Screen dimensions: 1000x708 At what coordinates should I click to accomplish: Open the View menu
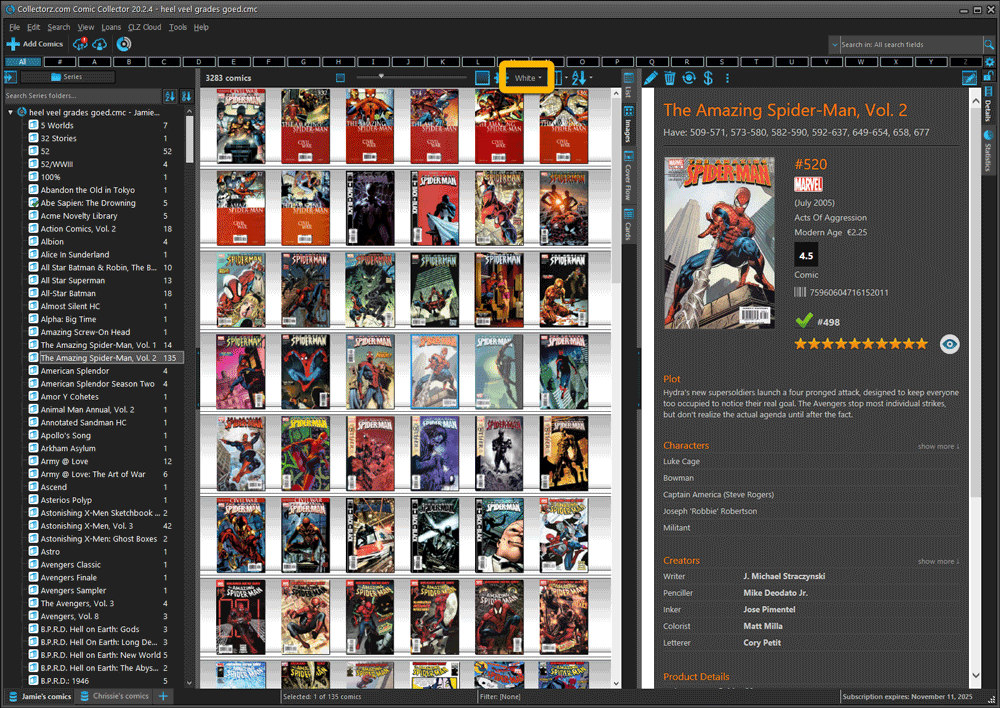pyautogui.click(x=85, y=27)
